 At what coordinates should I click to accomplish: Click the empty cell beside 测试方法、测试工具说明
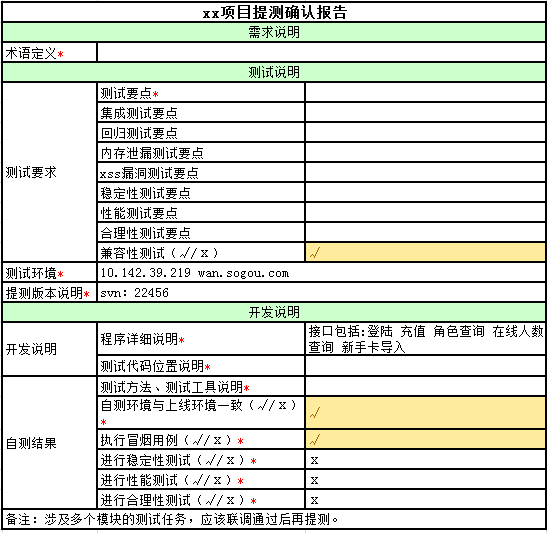click(425, 386)
